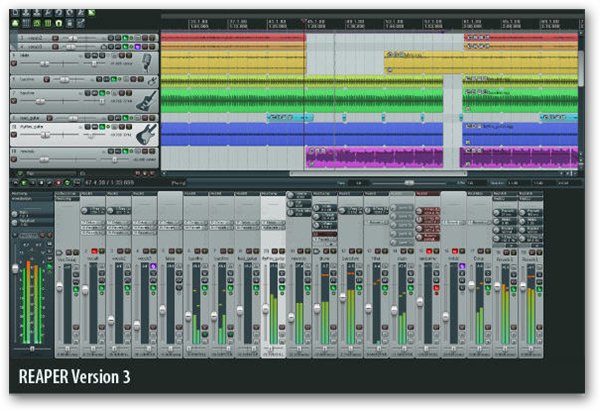600x411 pixels.
Task: Toggle the green repeat button in the transport
Action: [x=67, y=183]
